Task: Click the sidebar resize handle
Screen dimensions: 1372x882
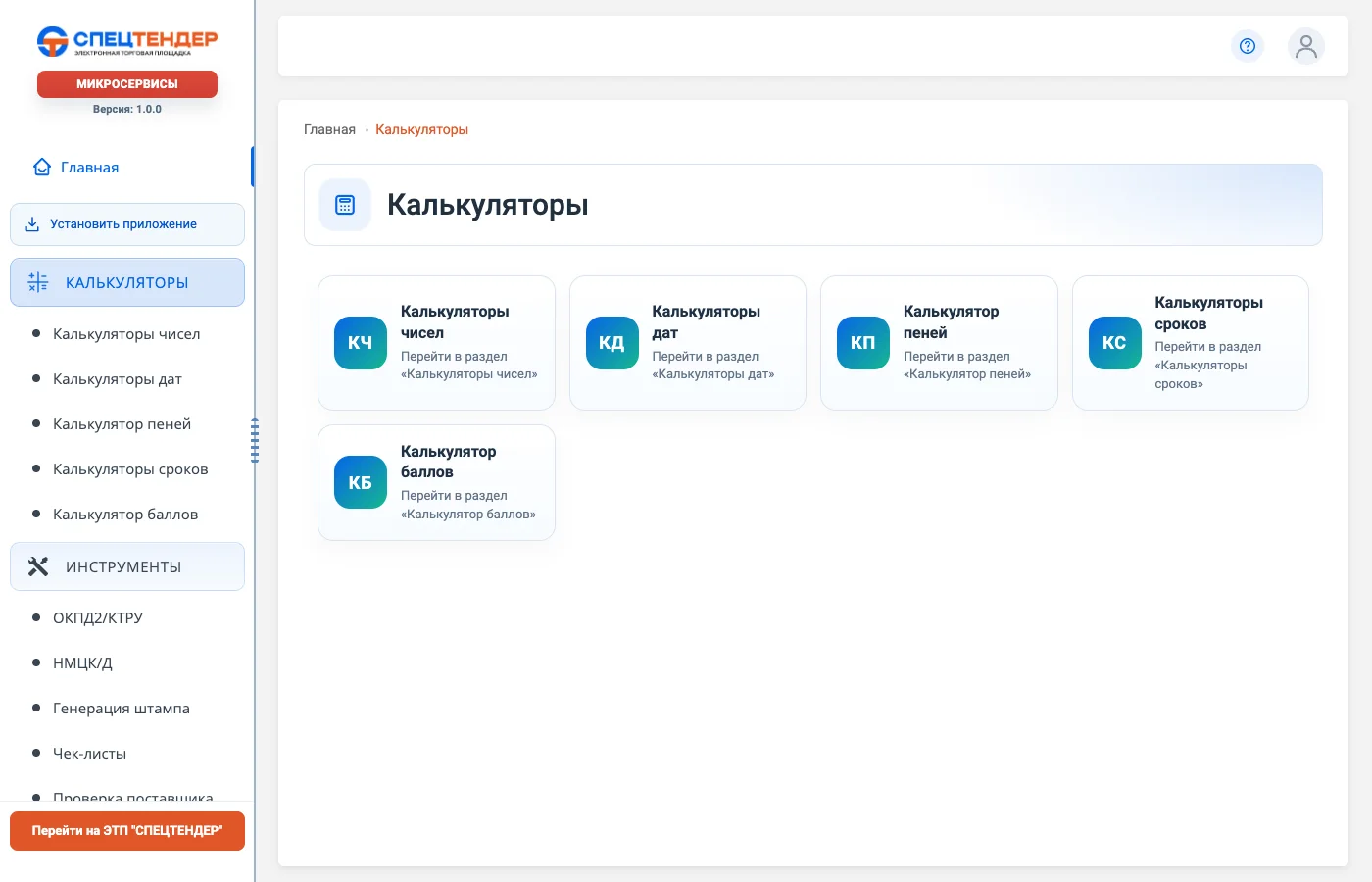Action: click(255, 440)
